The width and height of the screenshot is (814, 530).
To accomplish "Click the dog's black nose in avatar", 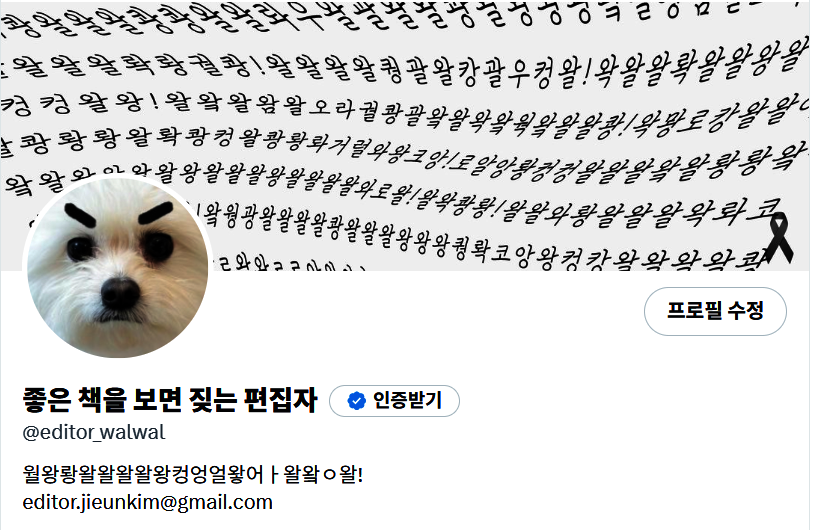I will (x=120, y=292).
